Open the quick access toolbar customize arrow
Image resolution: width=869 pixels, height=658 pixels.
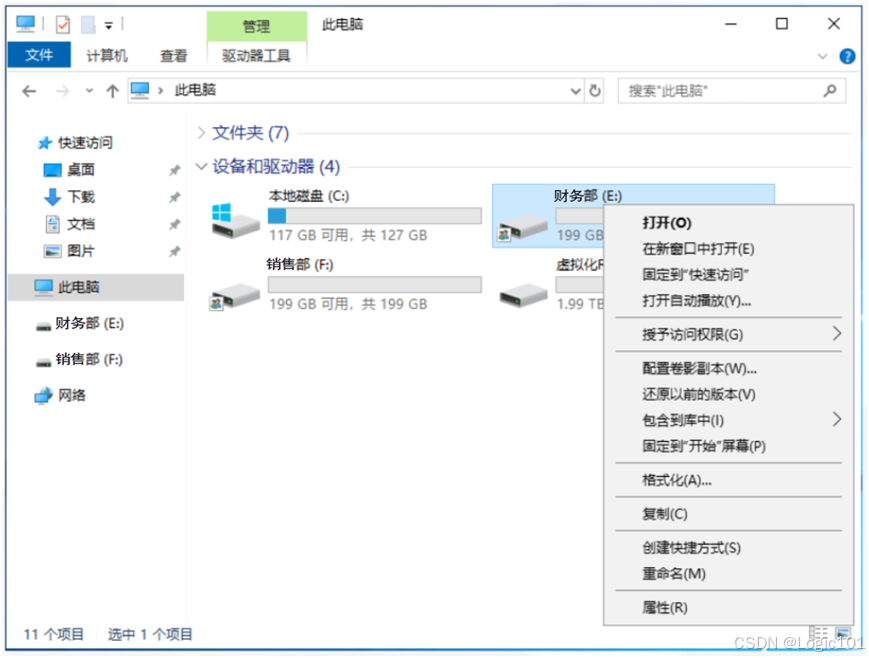pyautogui.click(x=109, y=25)
